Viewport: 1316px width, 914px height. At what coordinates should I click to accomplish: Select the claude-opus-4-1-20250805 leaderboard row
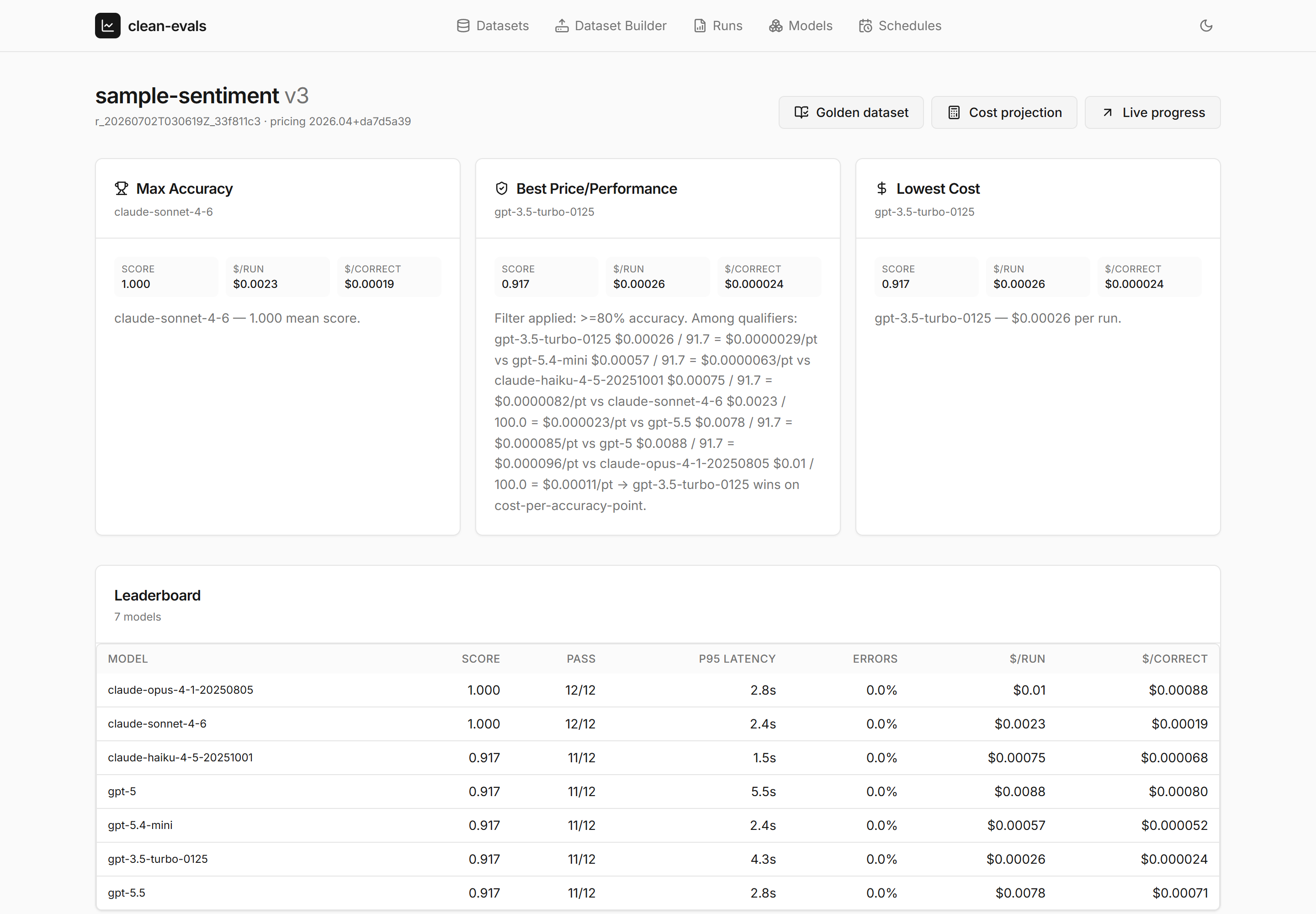click(x=658, y=690)
